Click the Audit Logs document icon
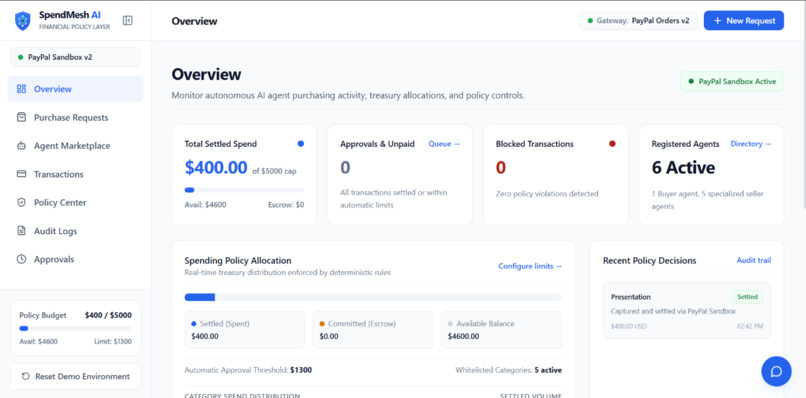The image size is (806, 398). pyautogui.click(x=21, y=231)
